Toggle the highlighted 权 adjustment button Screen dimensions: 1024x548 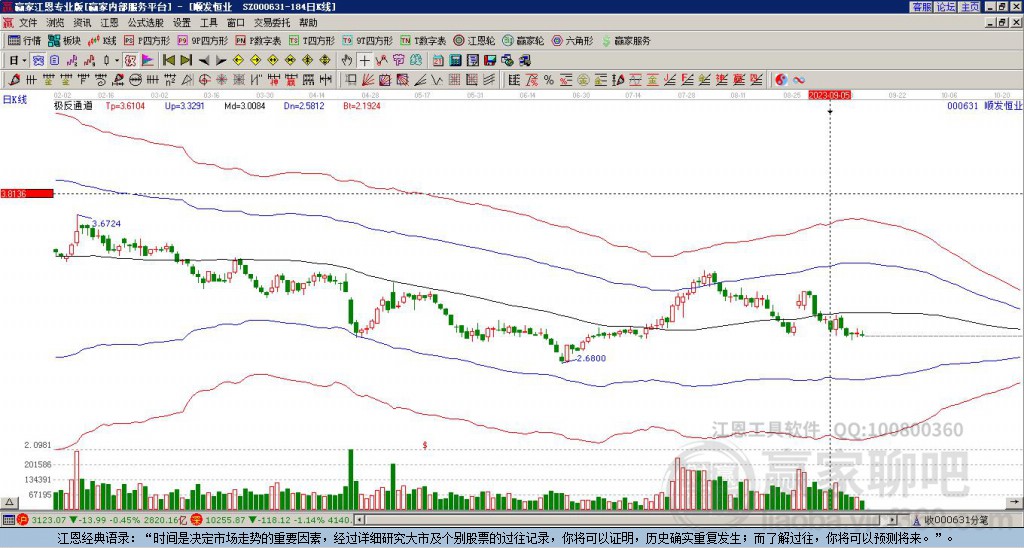pos(130,61)
